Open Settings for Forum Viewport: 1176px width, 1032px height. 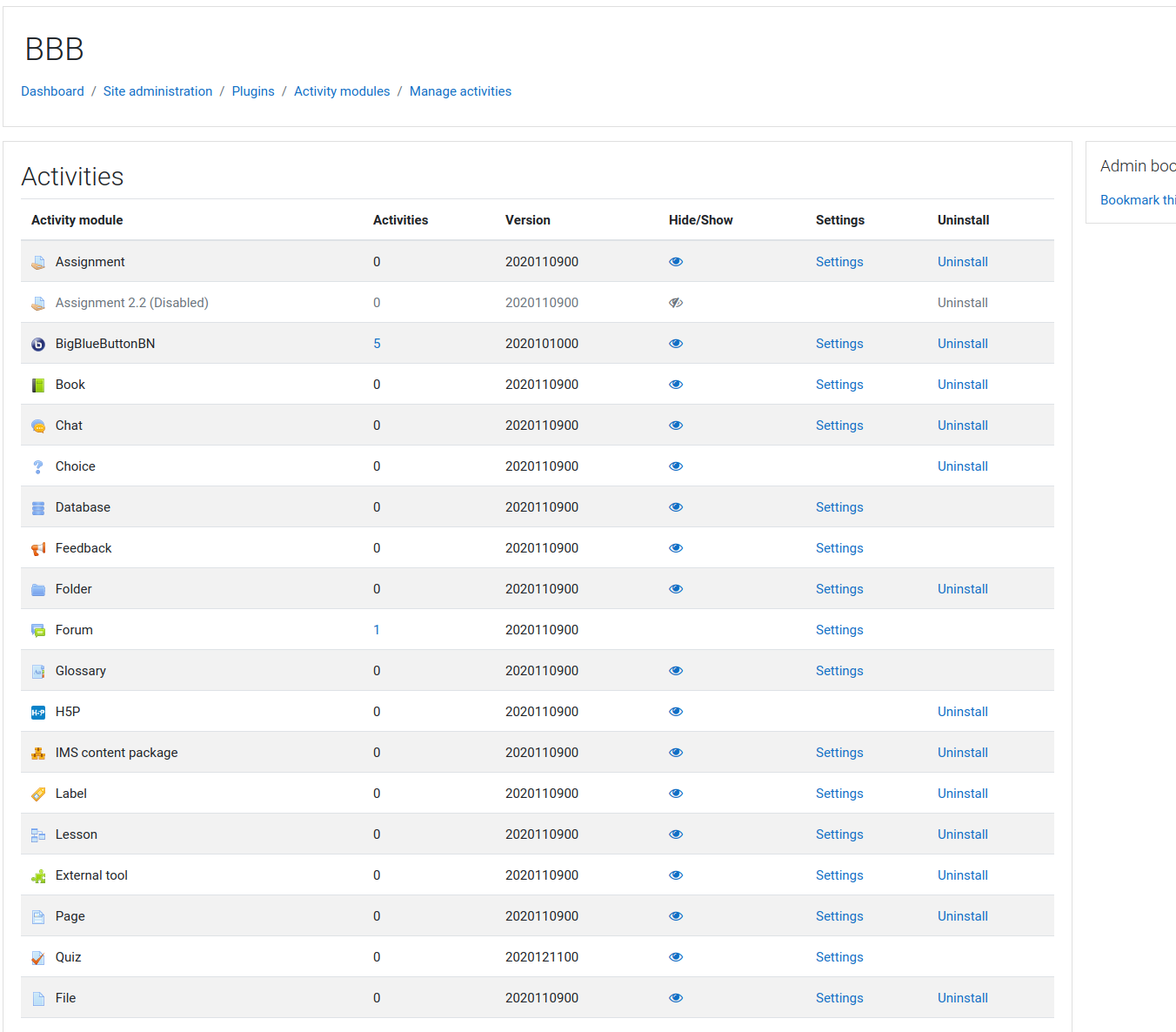[x=839, y=630]
